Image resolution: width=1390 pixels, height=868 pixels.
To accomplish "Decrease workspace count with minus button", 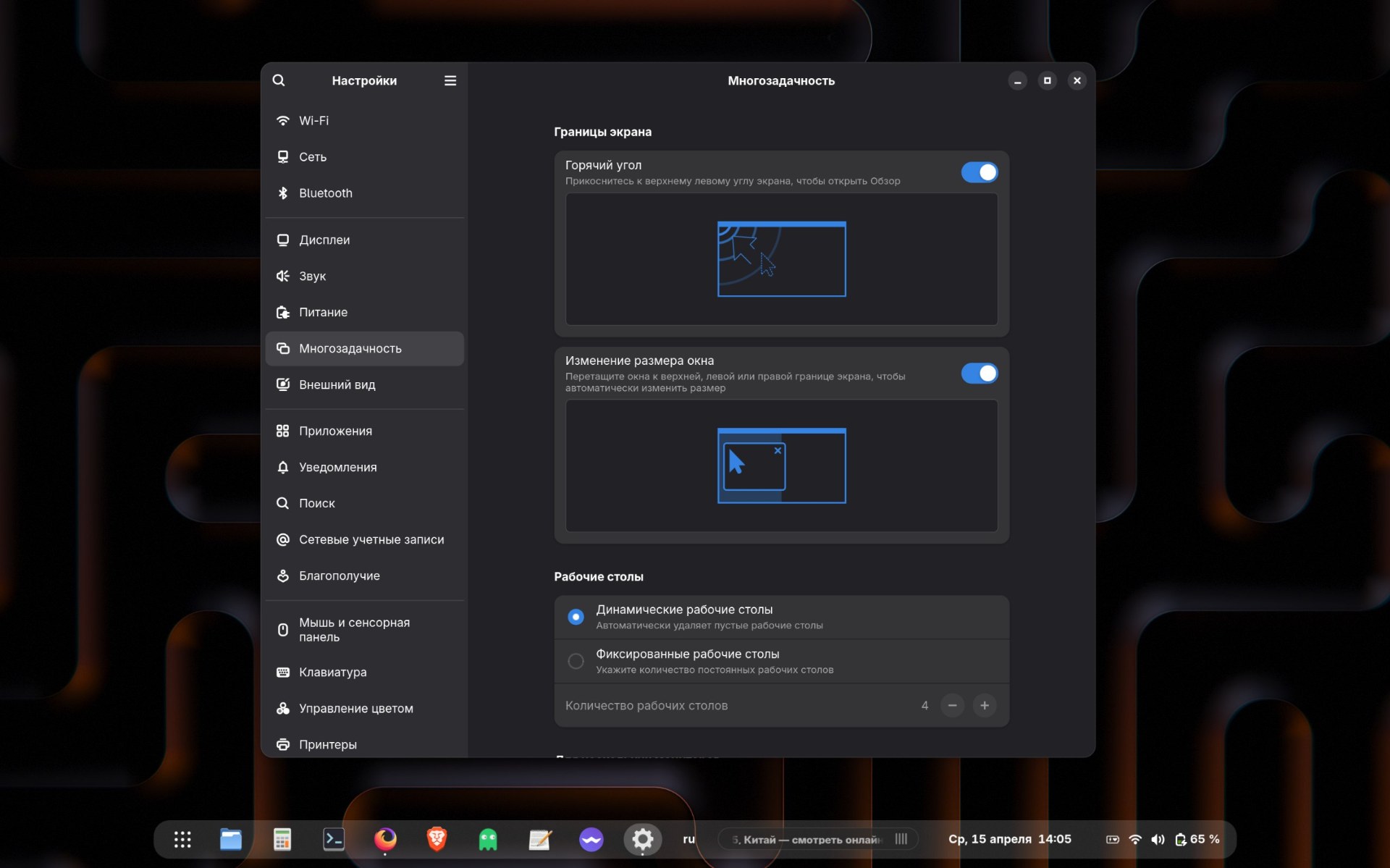I will 952,705.
